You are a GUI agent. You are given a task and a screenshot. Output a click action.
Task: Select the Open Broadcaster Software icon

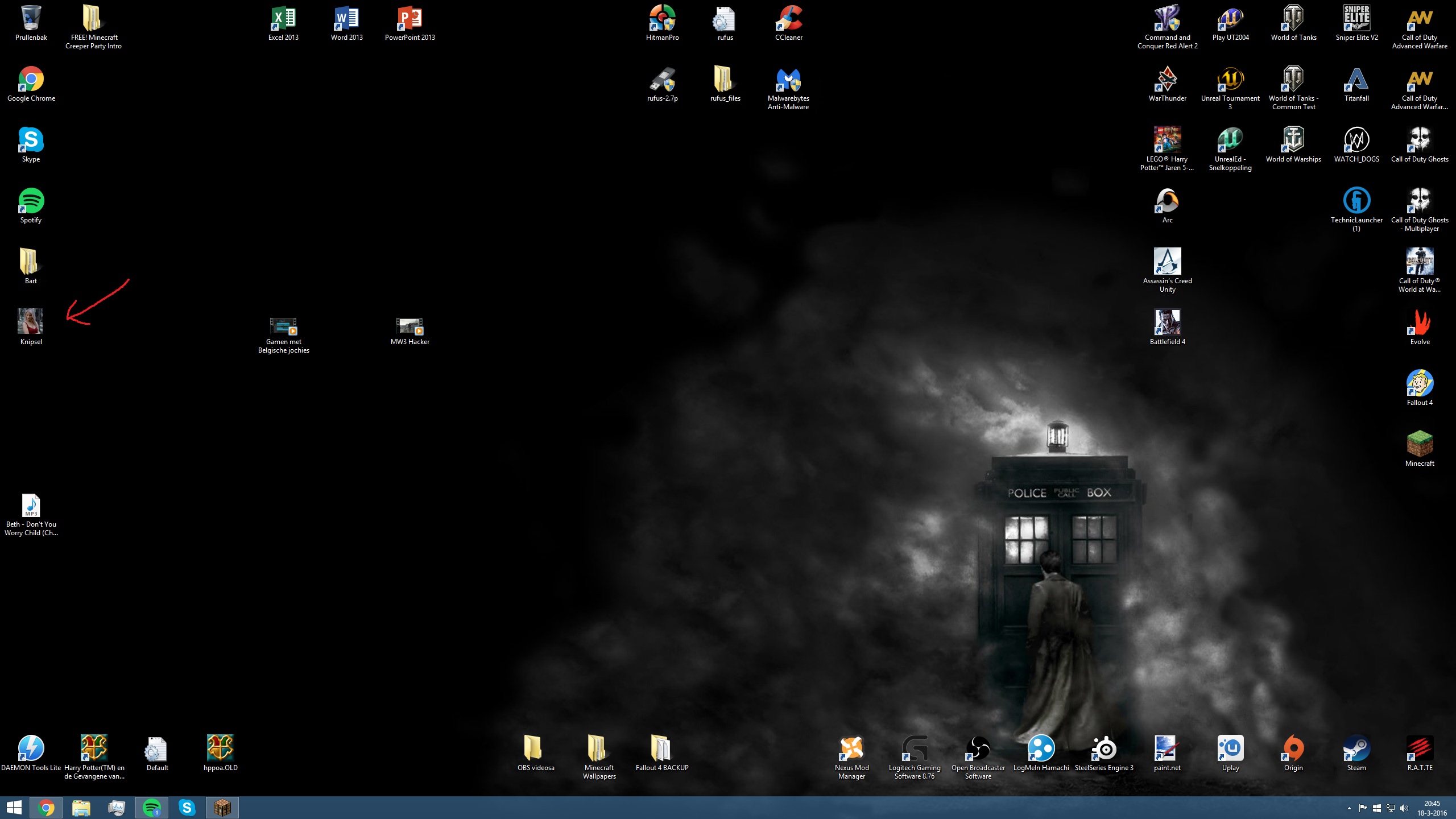tap(978, 758)
